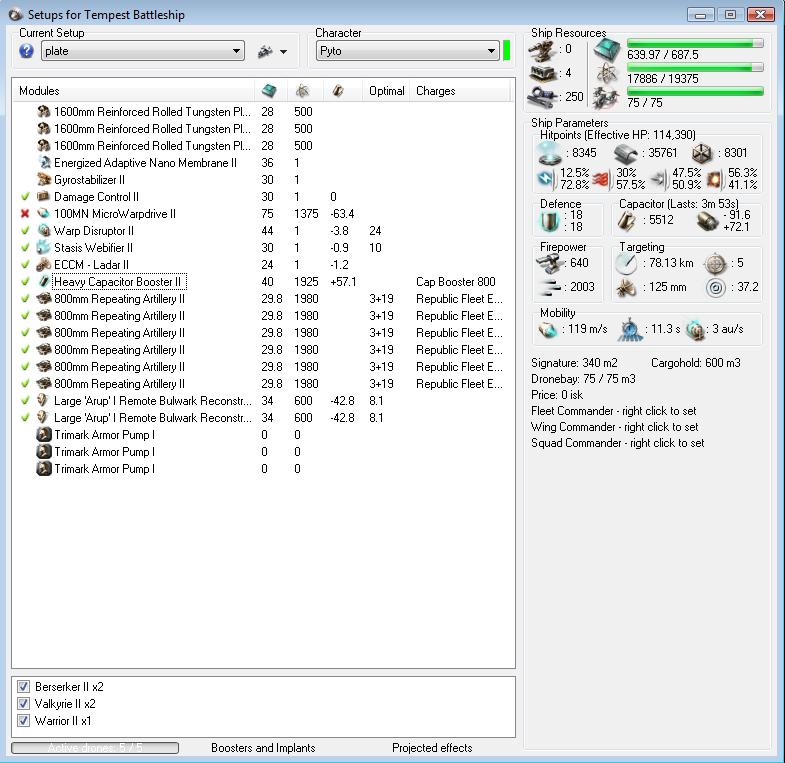Click the volley damage icon showing 2003
Screen dimensions: 785x763
tap(550, 287)
